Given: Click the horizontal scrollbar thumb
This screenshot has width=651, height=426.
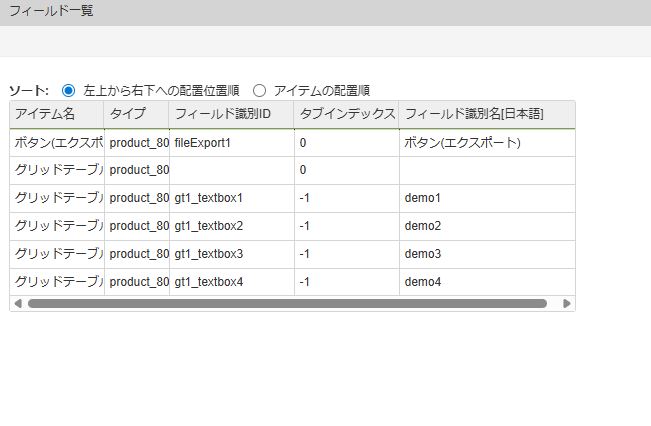Looking at the screenshot, I should pyautogui.click(x=287, y=303).
